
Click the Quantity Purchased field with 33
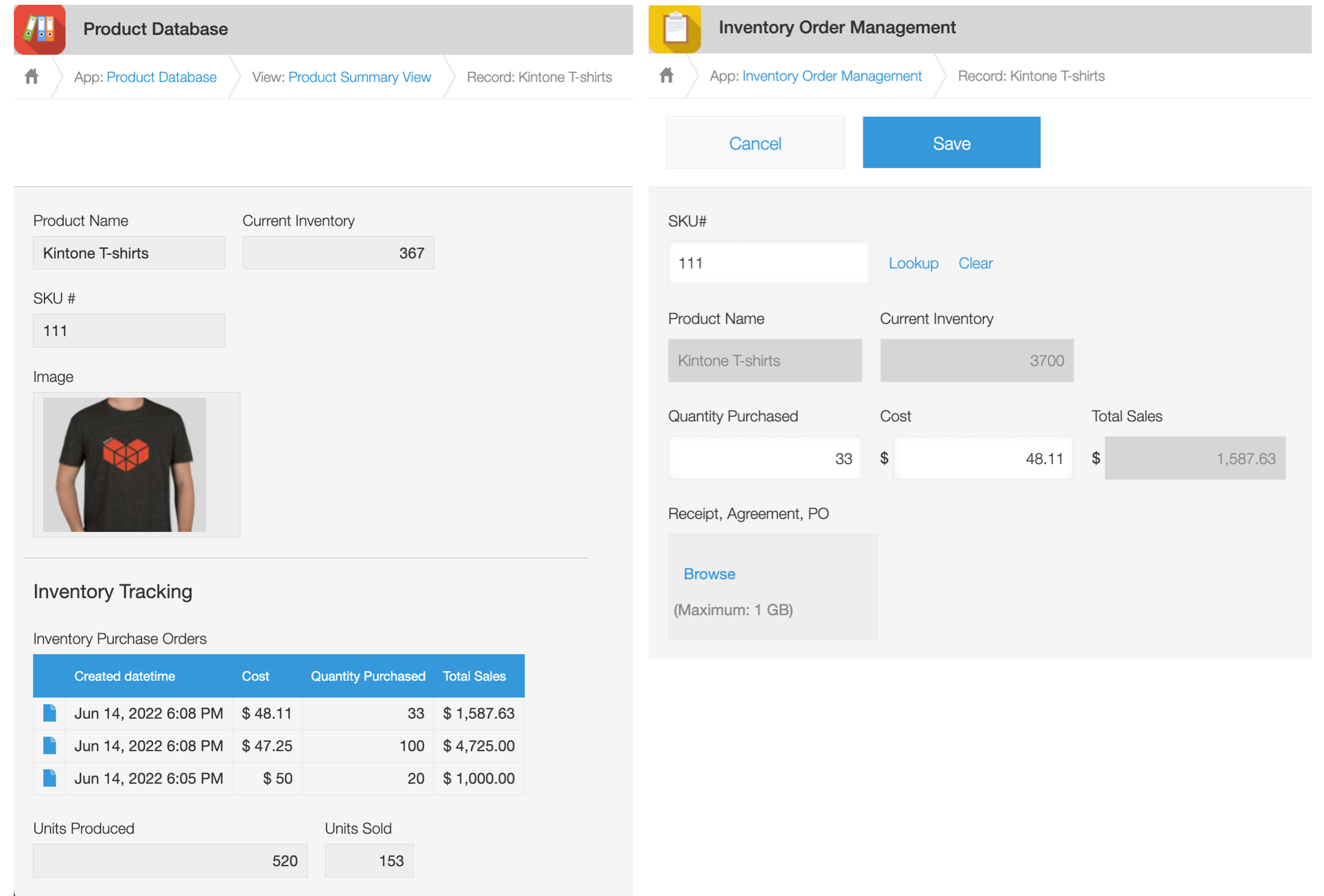(x=765, y=458)
